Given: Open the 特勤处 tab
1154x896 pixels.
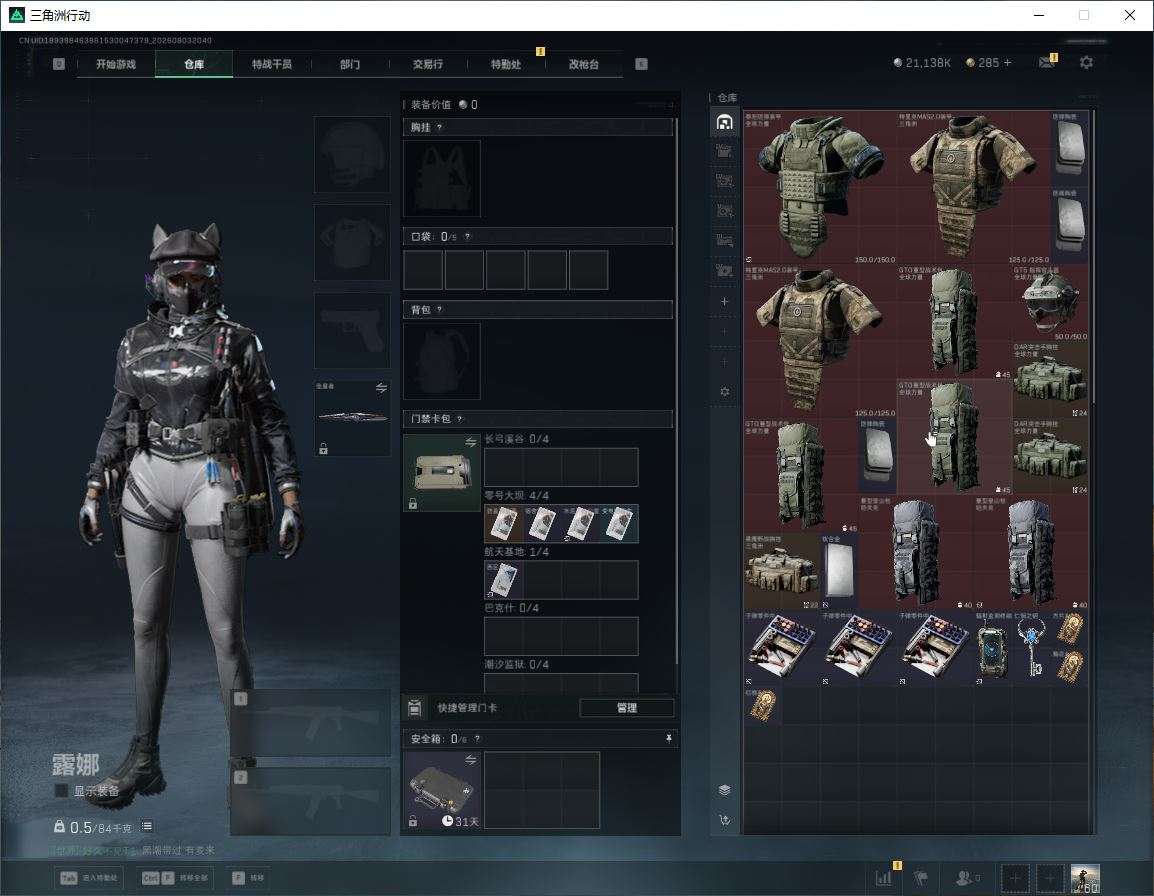Looking at the screenshot, I should point(506,64).
